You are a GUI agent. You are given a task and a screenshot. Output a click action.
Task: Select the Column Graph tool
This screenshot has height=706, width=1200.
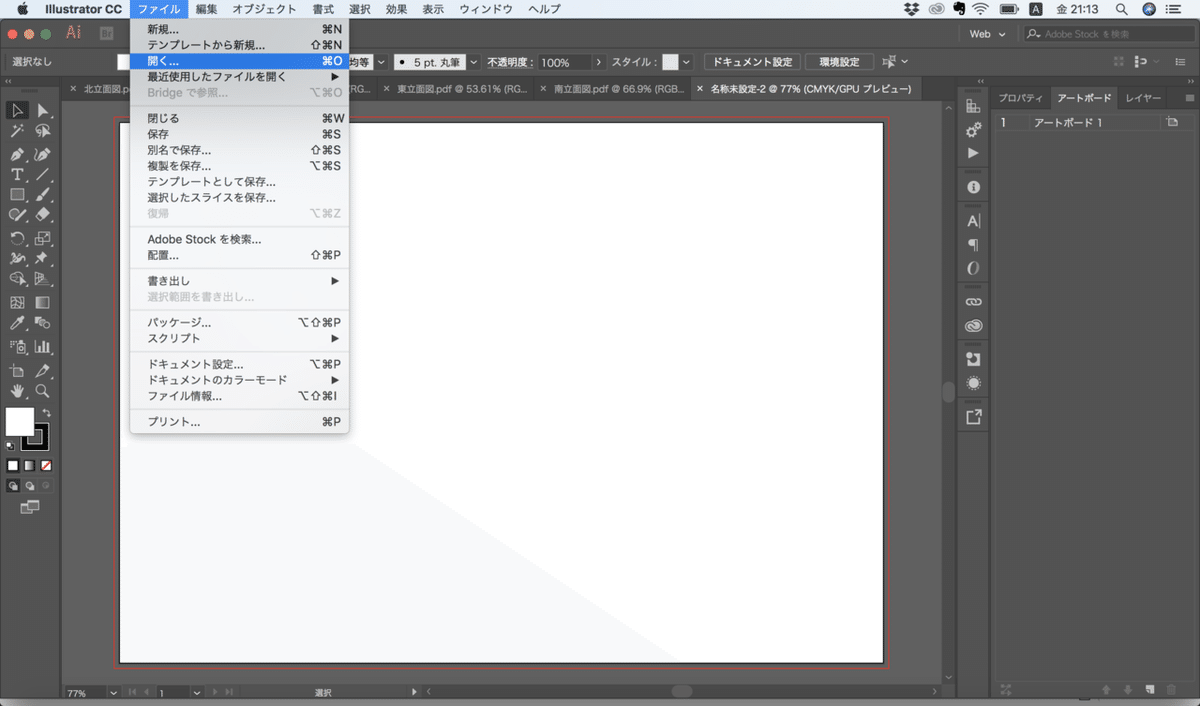click(x=42, y=347)
